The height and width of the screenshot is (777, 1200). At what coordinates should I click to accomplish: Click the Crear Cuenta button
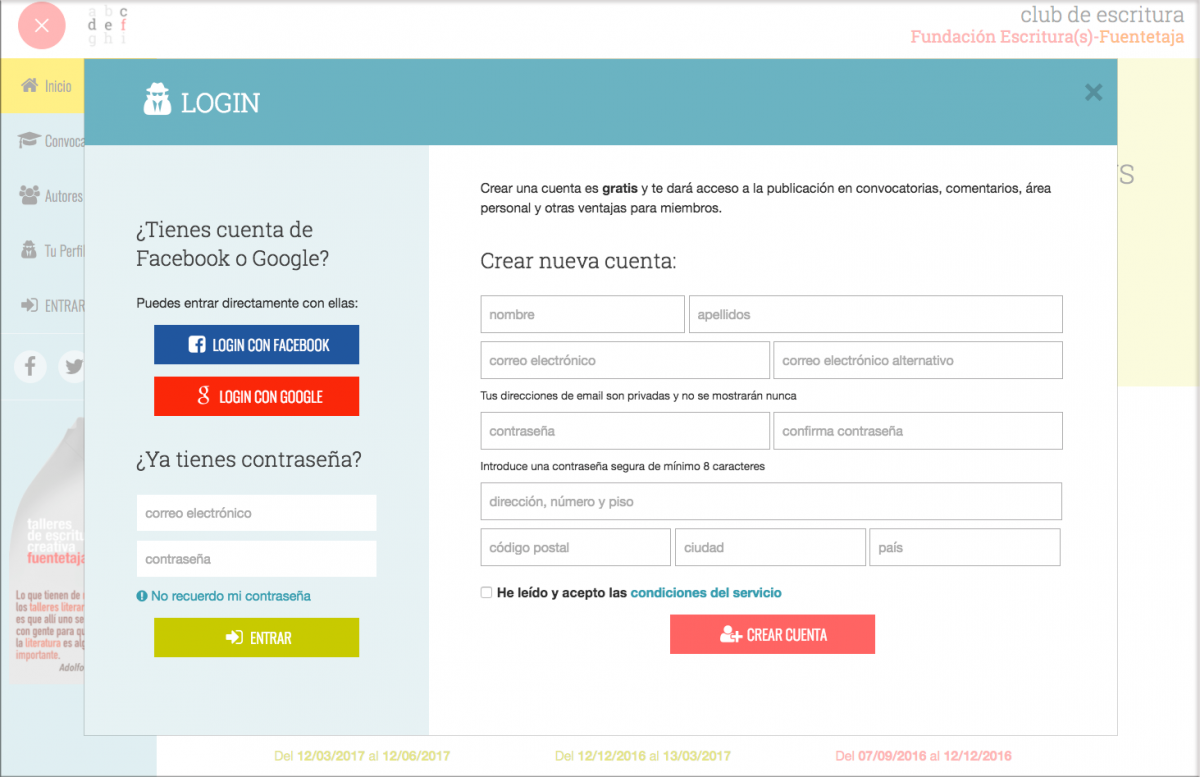coord(772,634)
